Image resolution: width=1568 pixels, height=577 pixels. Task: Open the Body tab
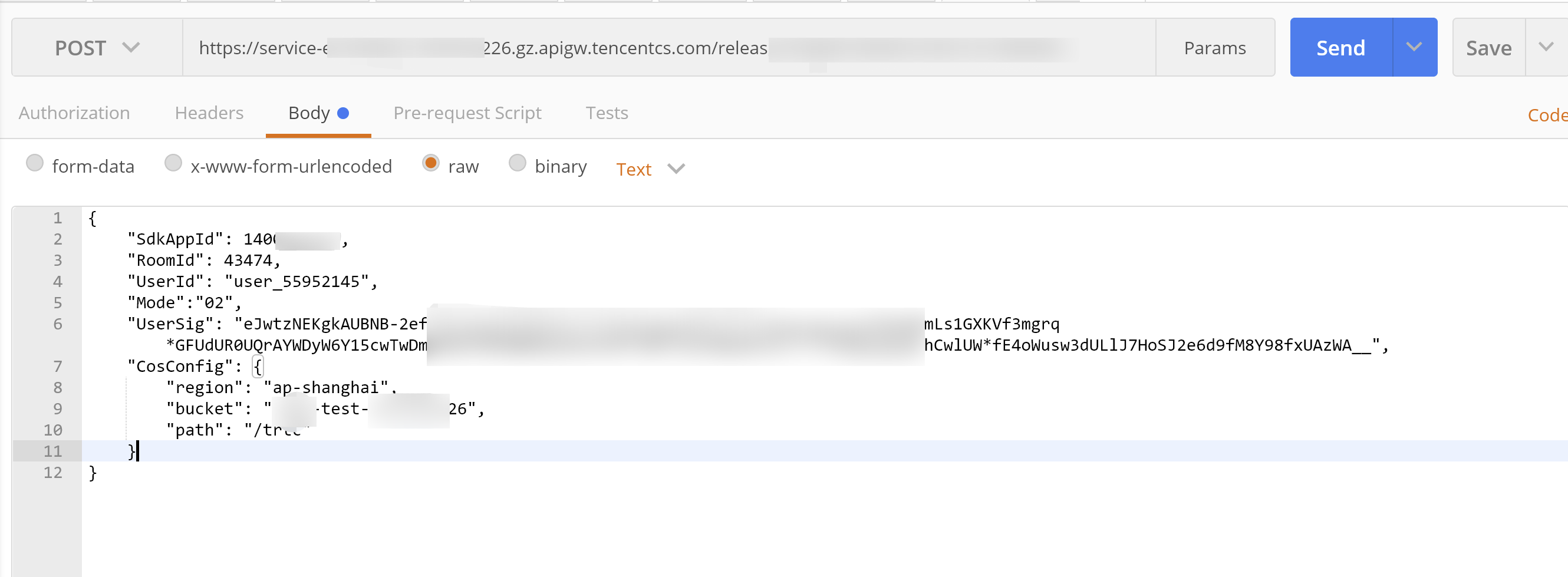tap(310, 113)
